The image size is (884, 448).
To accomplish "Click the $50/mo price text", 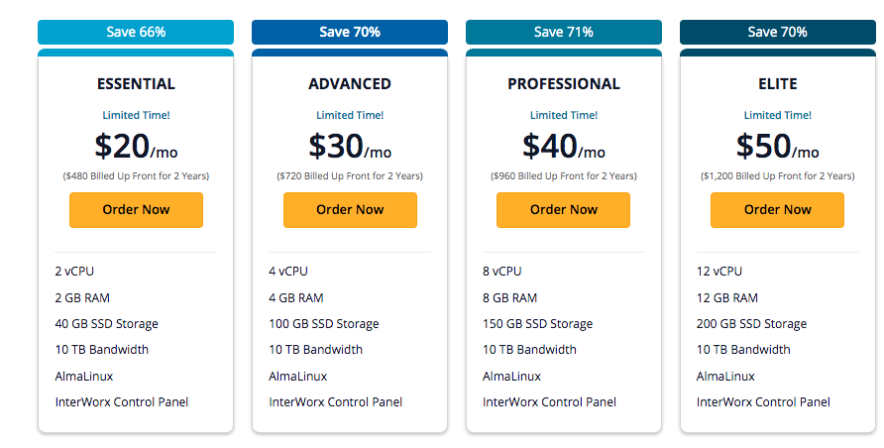I will click(777, 147).
